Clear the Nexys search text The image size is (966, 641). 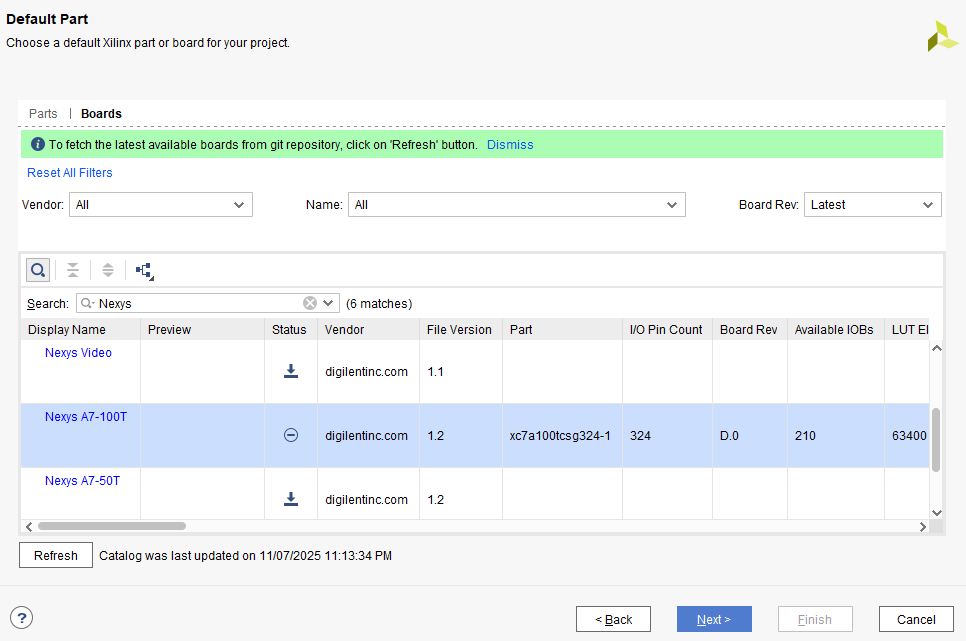310,303
